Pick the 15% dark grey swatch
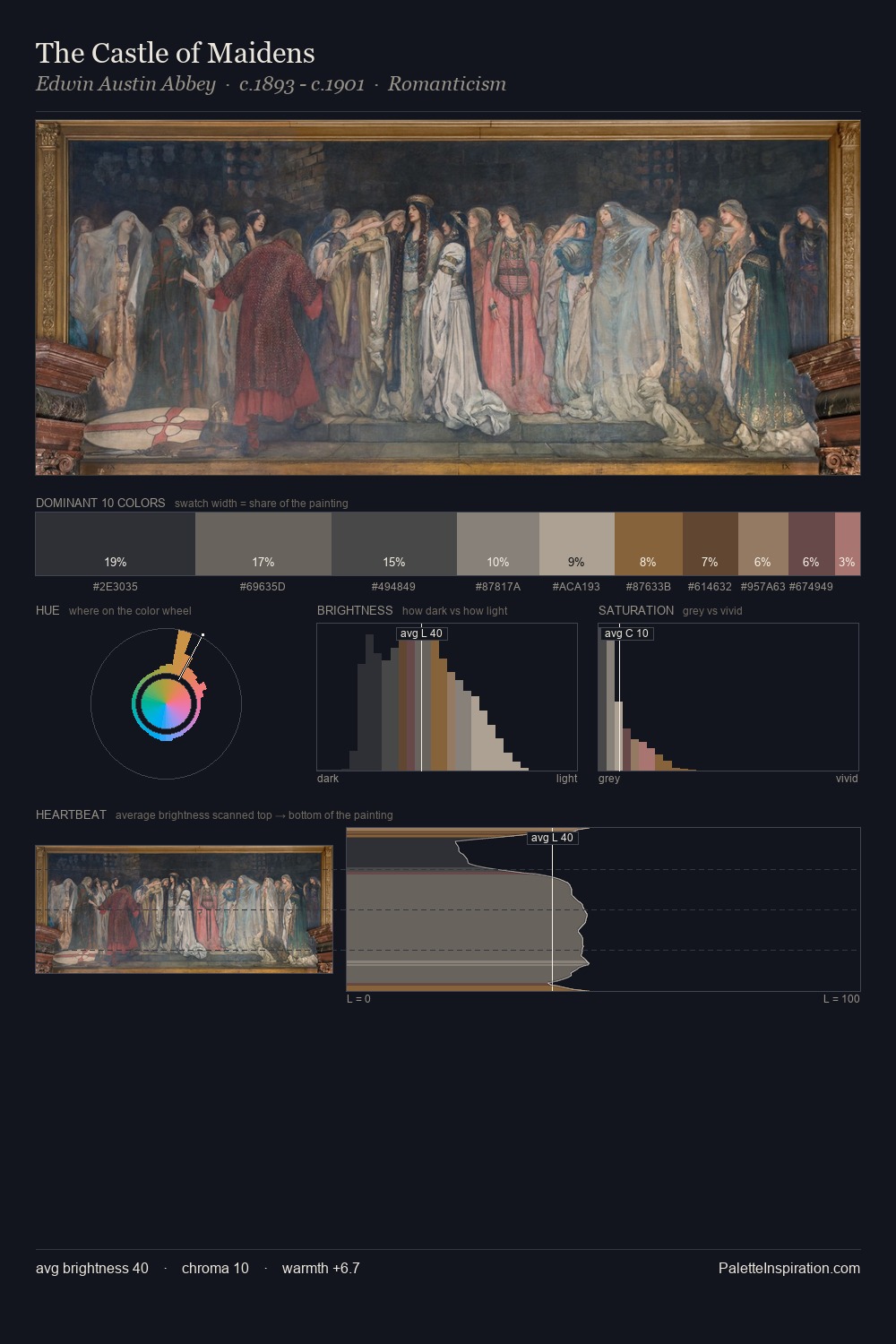Screen dimensions: 896x1344 [394, 544]
